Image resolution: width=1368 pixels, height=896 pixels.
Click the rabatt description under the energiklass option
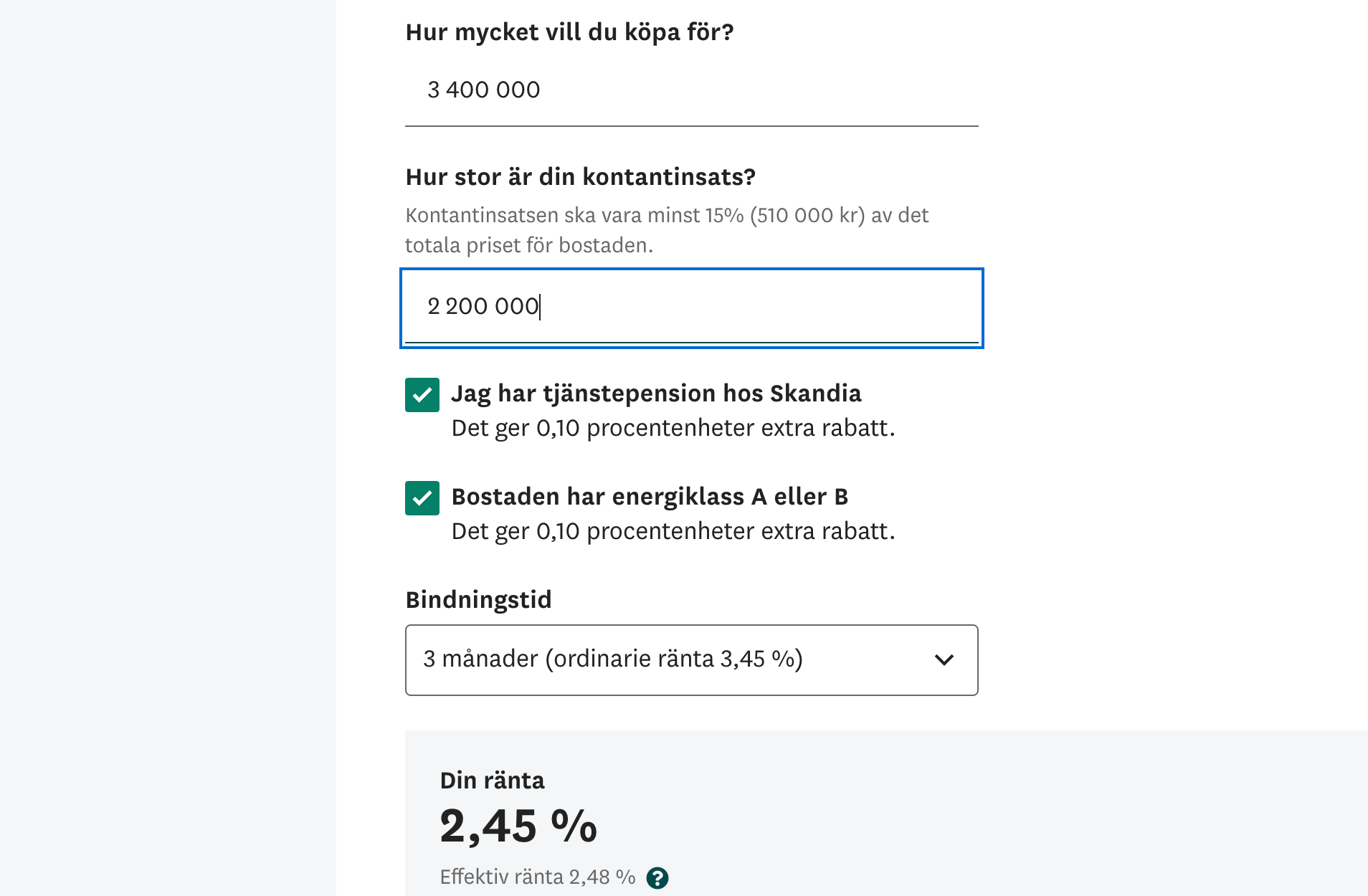click(x=673, y=531)
